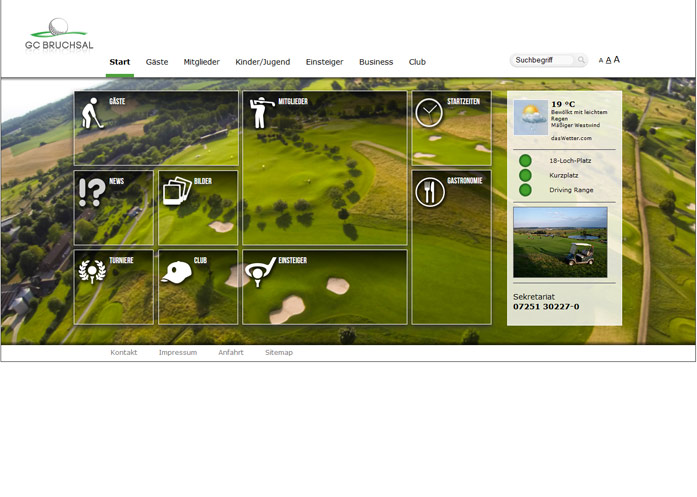This screenshot has width=697, height=497.
Task: Open the Mitglieder navigation menu item
Action: pos(201,62)
